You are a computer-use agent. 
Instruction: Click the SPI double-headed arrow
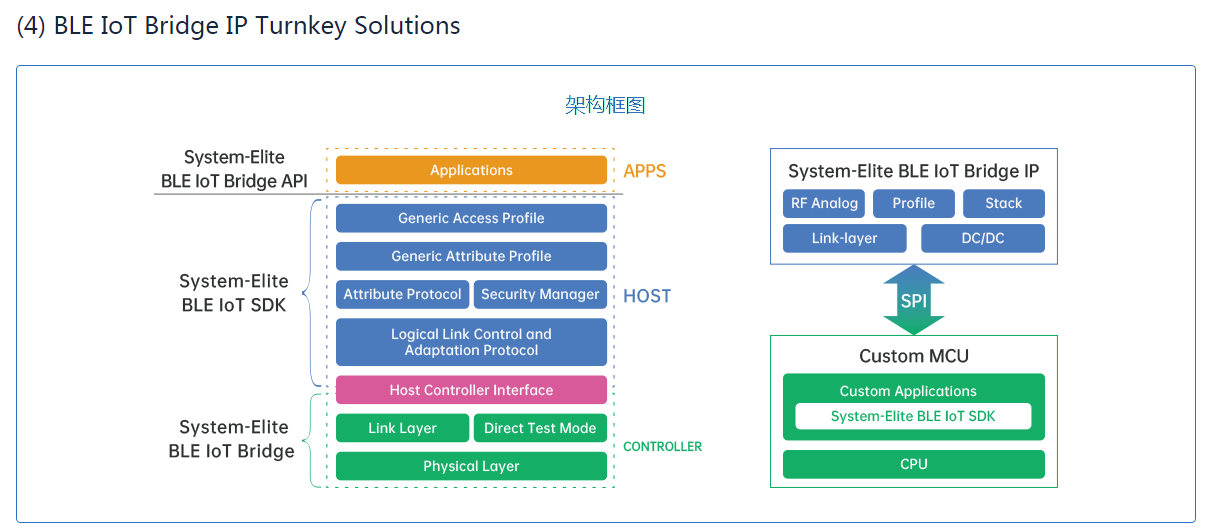(x=914, y=300)
